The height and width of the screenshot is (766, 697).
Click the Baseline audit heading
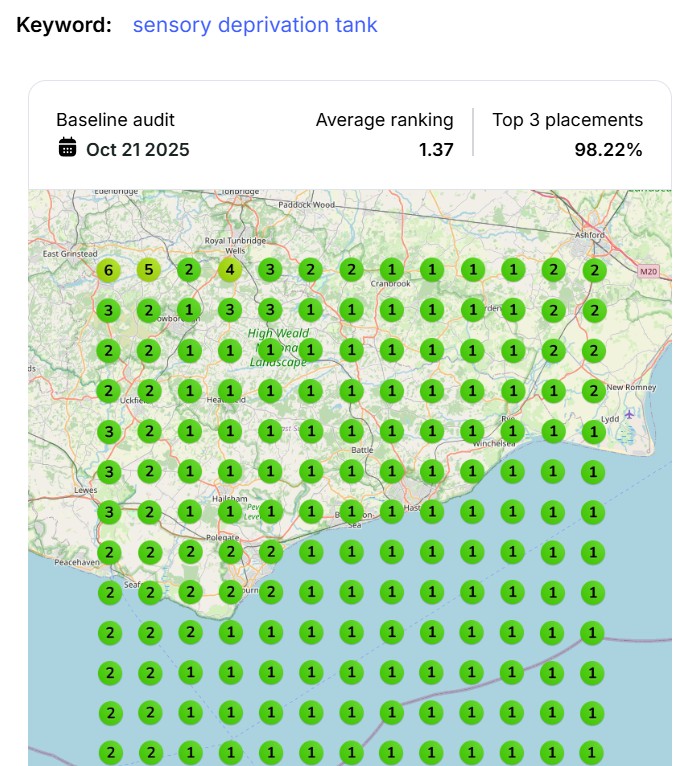coord(115,120)
